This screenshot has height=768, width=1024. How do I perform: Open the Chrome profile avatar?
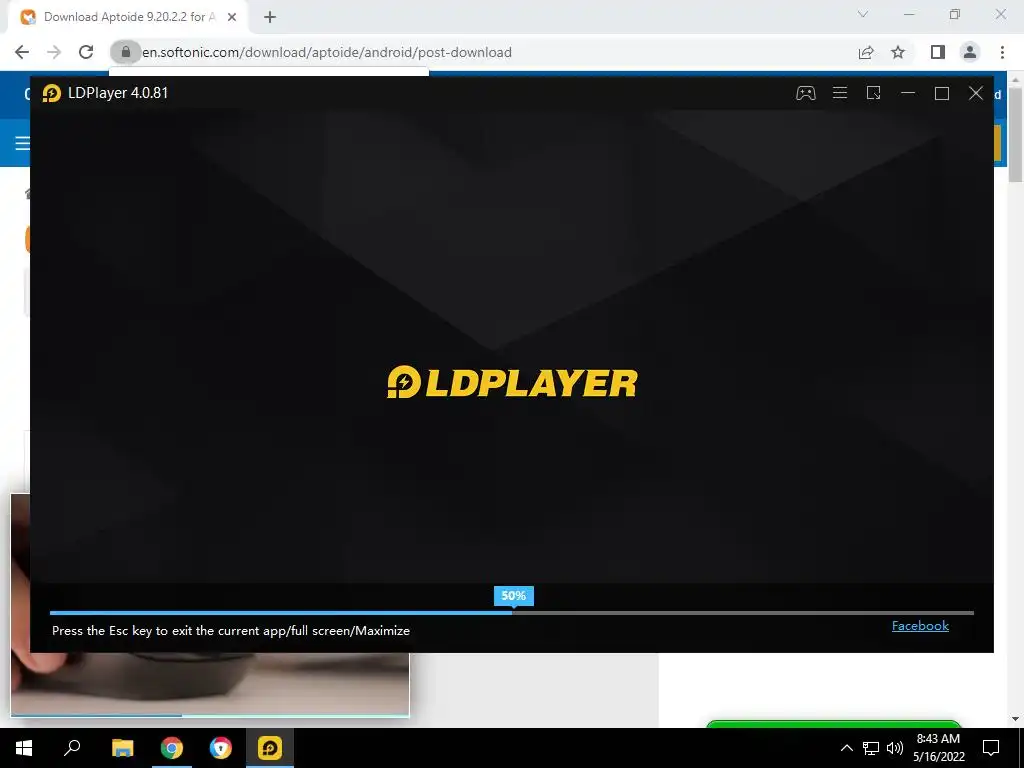coord(970,52)
